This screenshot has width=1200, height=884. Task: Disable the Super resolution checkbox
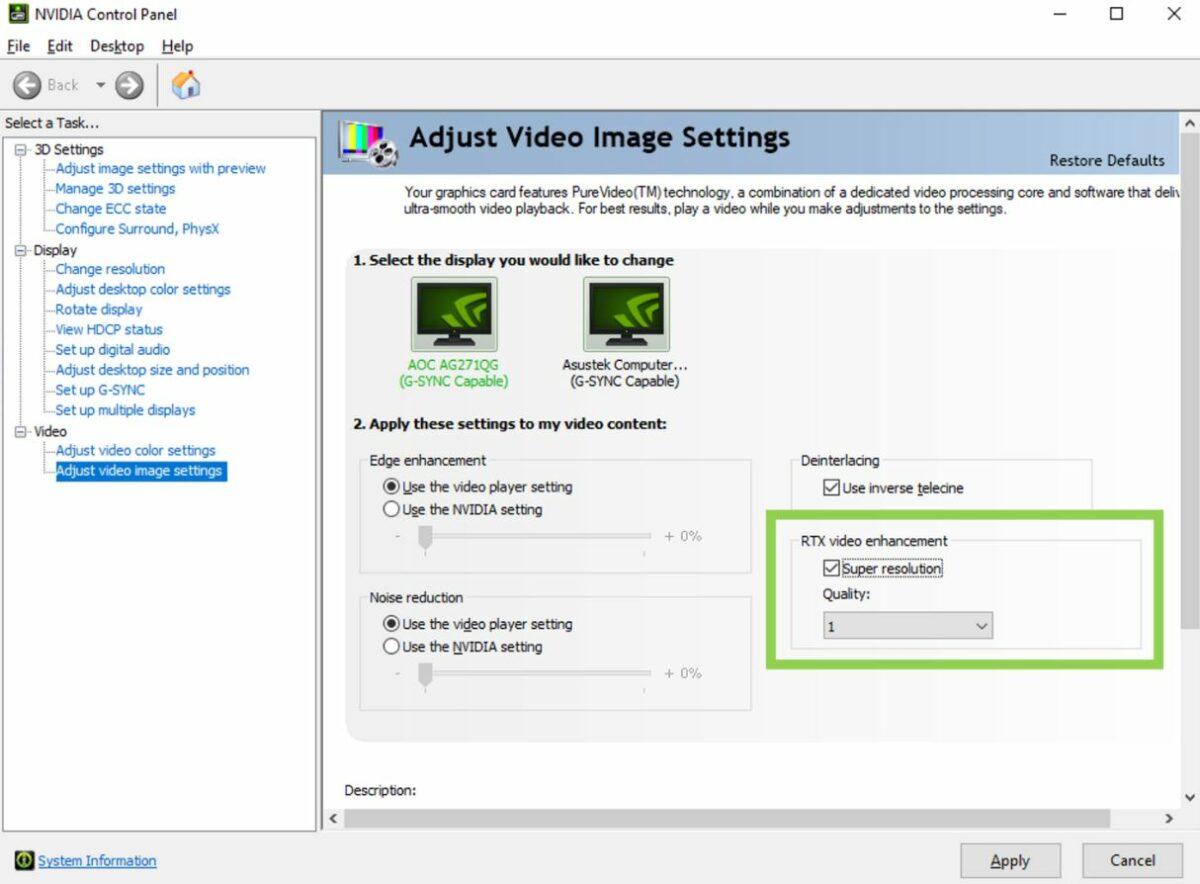830,569
